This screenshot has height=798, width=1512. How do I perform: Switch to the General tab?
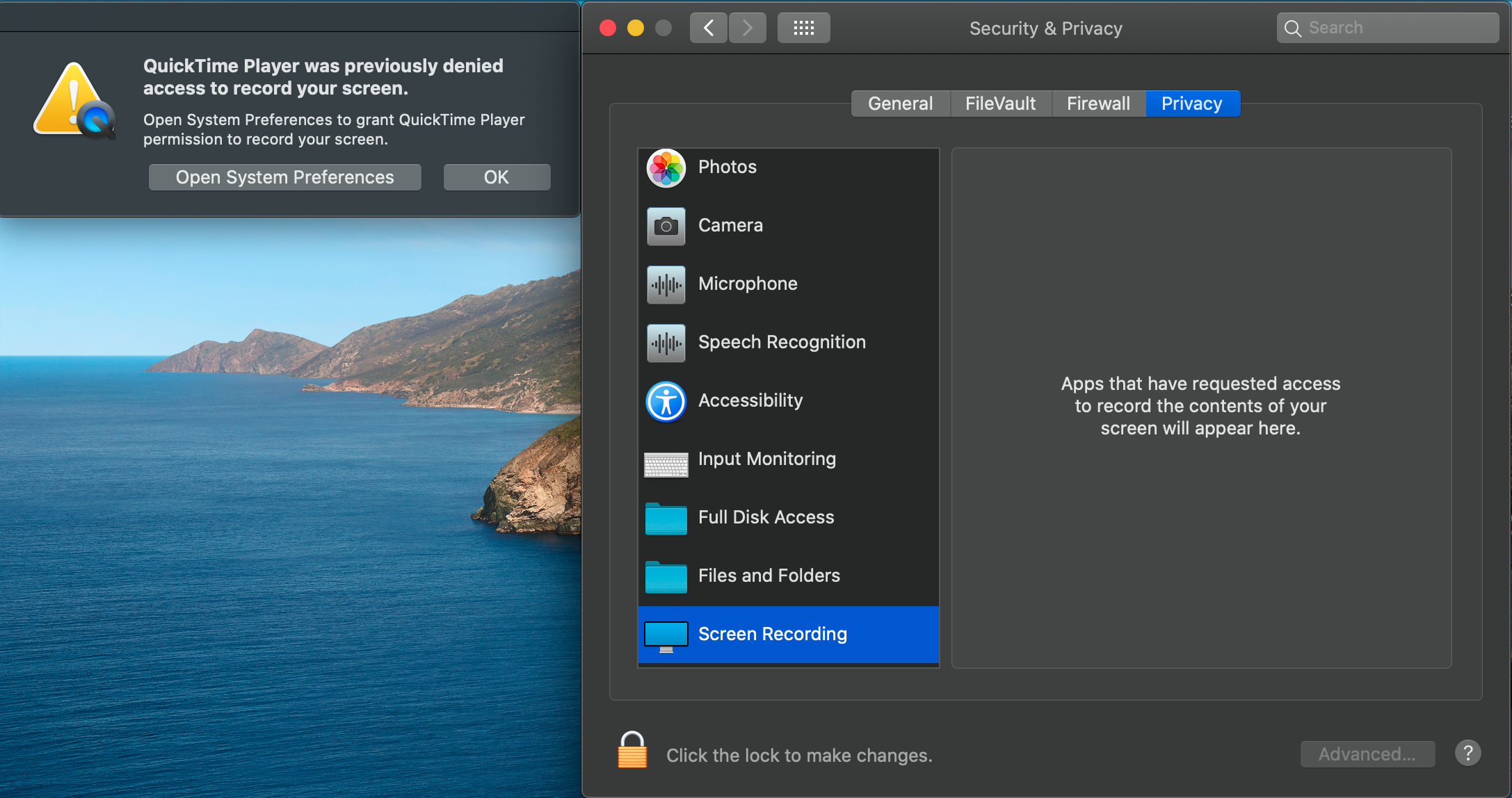pyautogui.click(x=900, y=104)
